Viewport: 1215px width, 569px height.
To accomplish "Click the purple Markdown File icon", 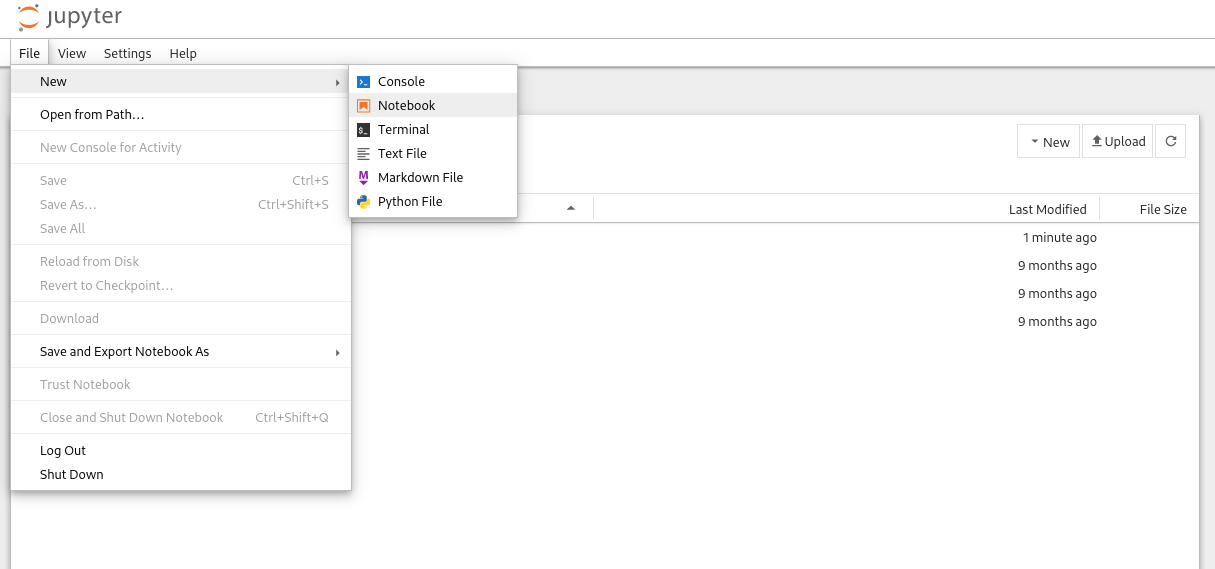I will 363,178.
